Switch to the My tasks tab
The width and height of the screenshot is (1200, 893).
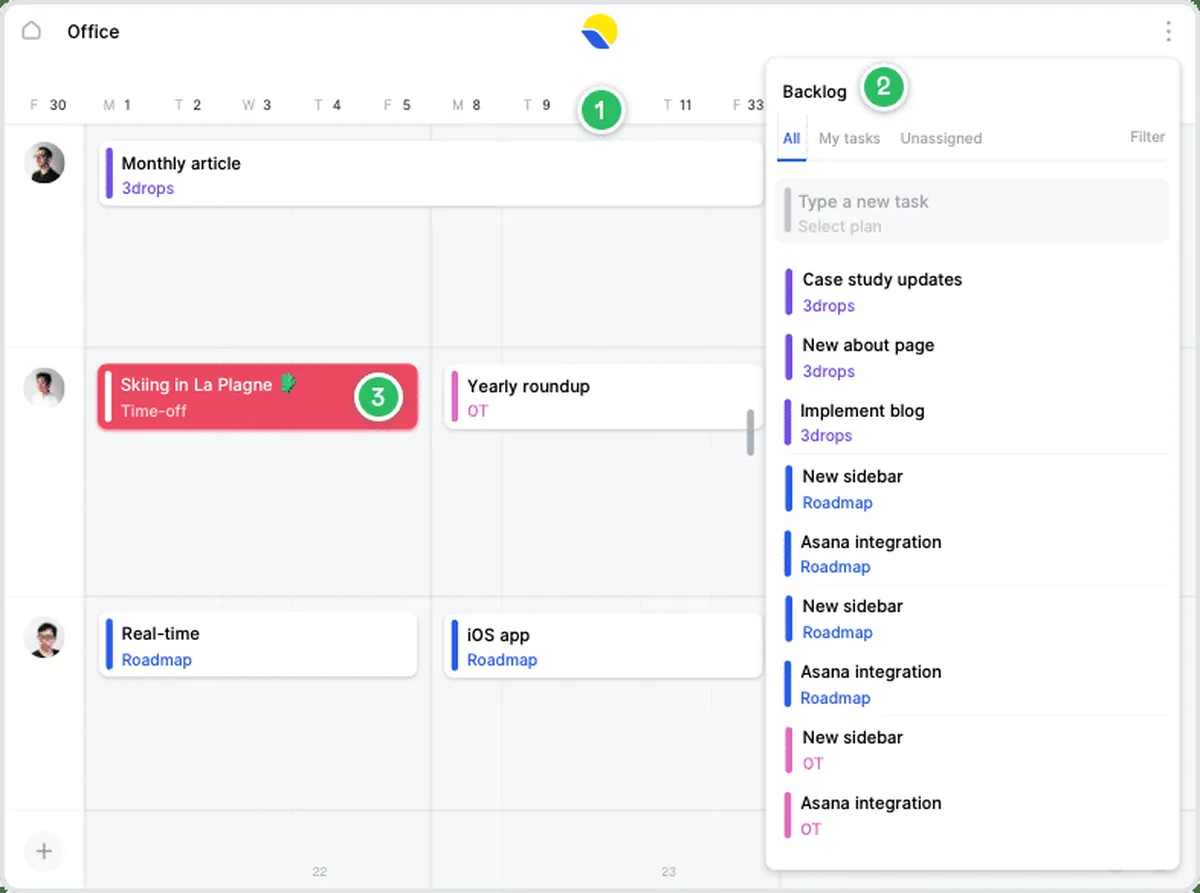(x=849, y=138)
